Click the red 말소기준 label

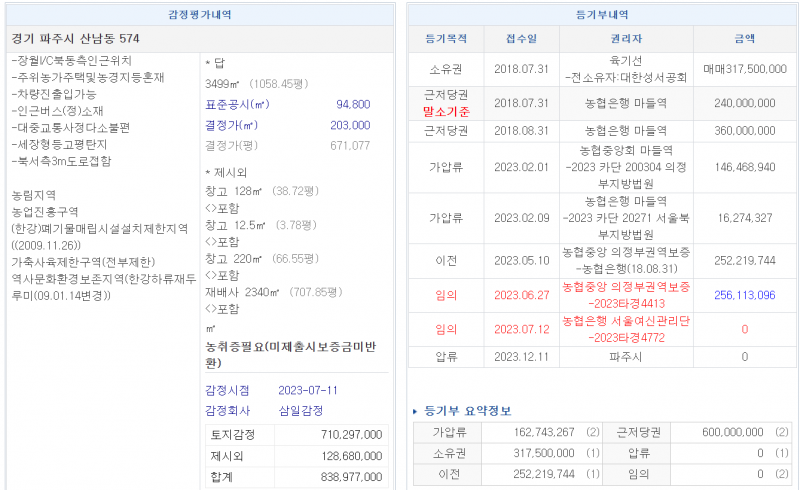click(446, 111)
